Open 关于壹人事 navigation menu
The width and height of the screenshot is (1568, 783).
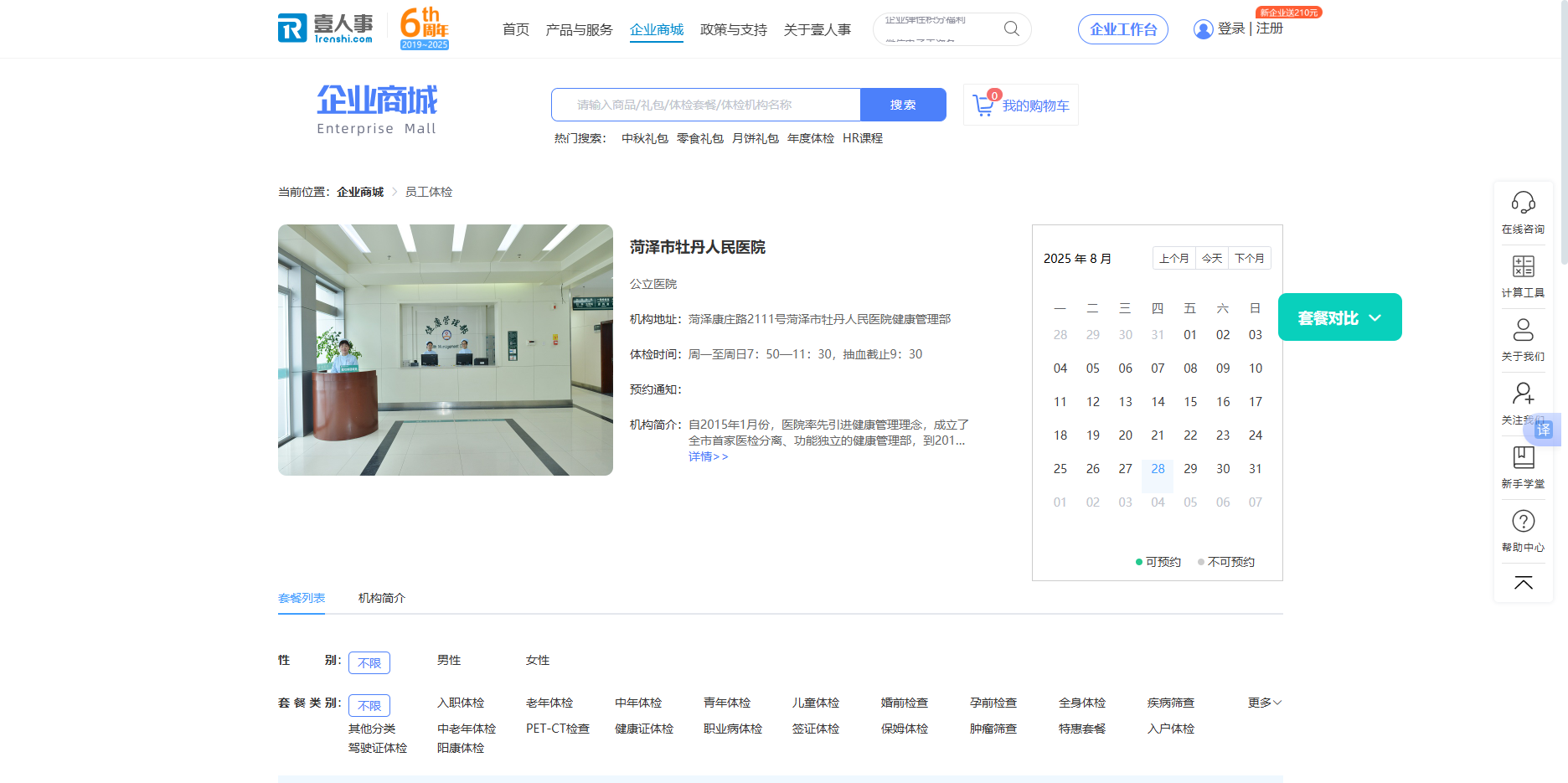[x=818, y=29]
